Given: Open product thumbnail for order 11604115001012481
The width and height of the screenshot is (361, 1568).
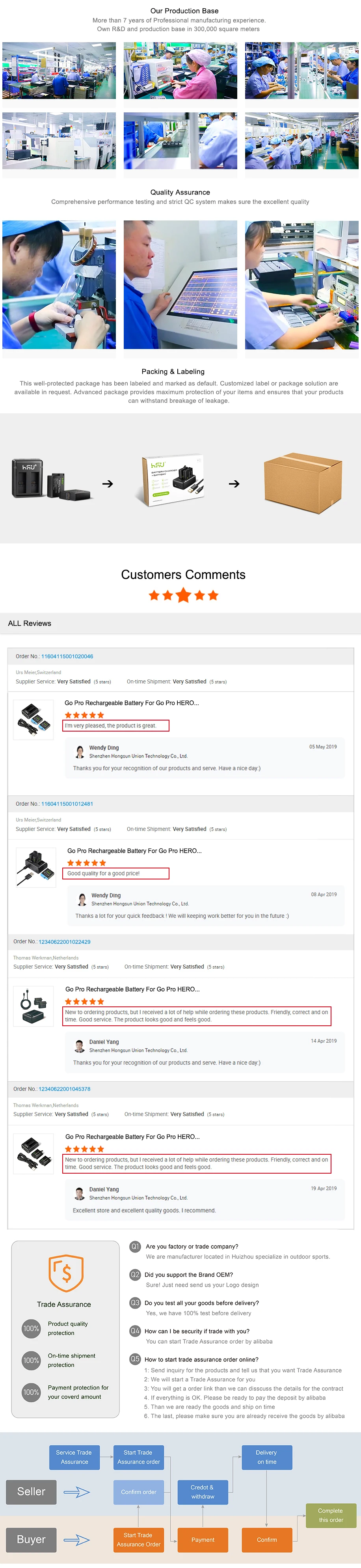Looking at the screenshot, I should (x=36, y=867).
